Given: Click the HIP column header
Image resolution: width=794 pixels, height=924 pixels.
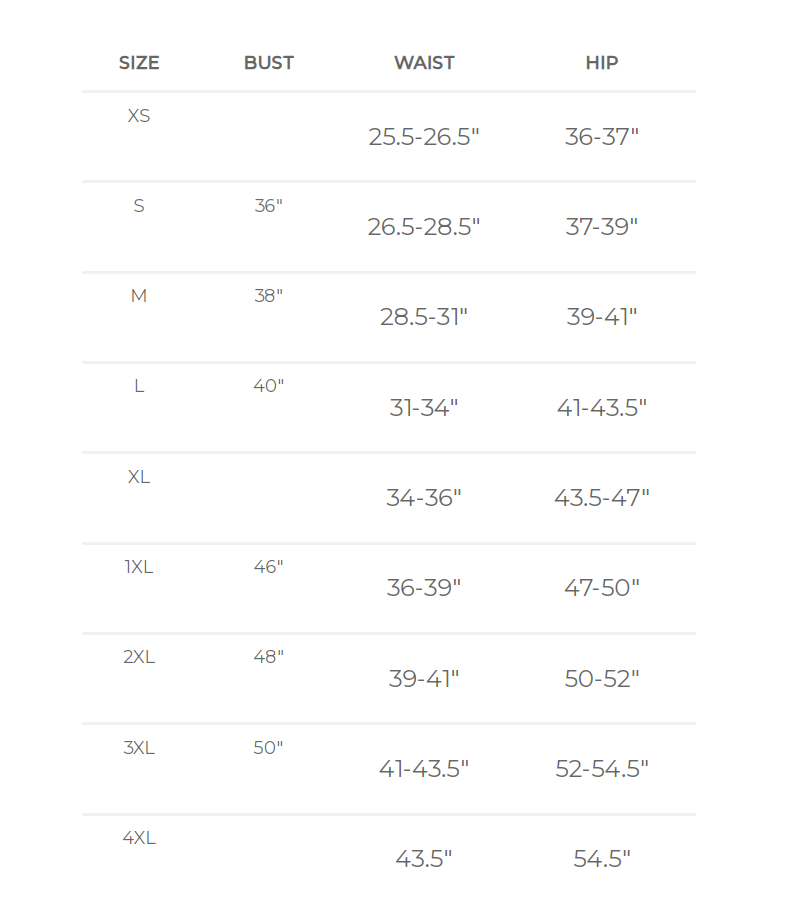Looking at the screenshot, I should pos(602,63).
